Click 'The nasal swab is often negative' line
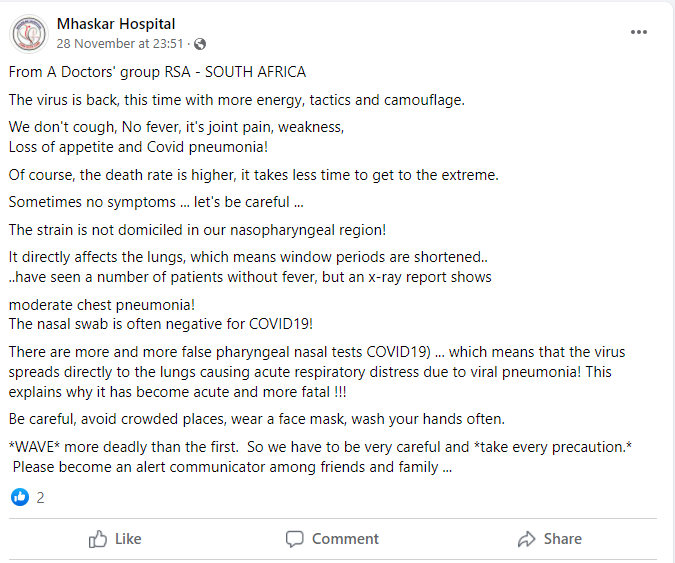 pos(163,323)
